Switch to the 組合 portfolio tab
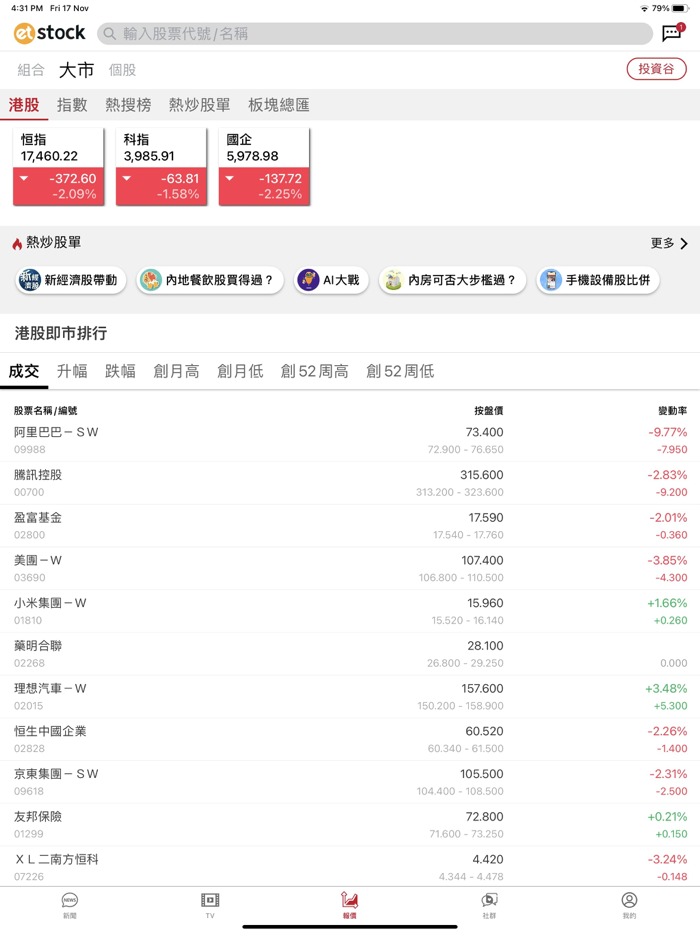This screenshot has width=700, height=934. tap(31, 70)
